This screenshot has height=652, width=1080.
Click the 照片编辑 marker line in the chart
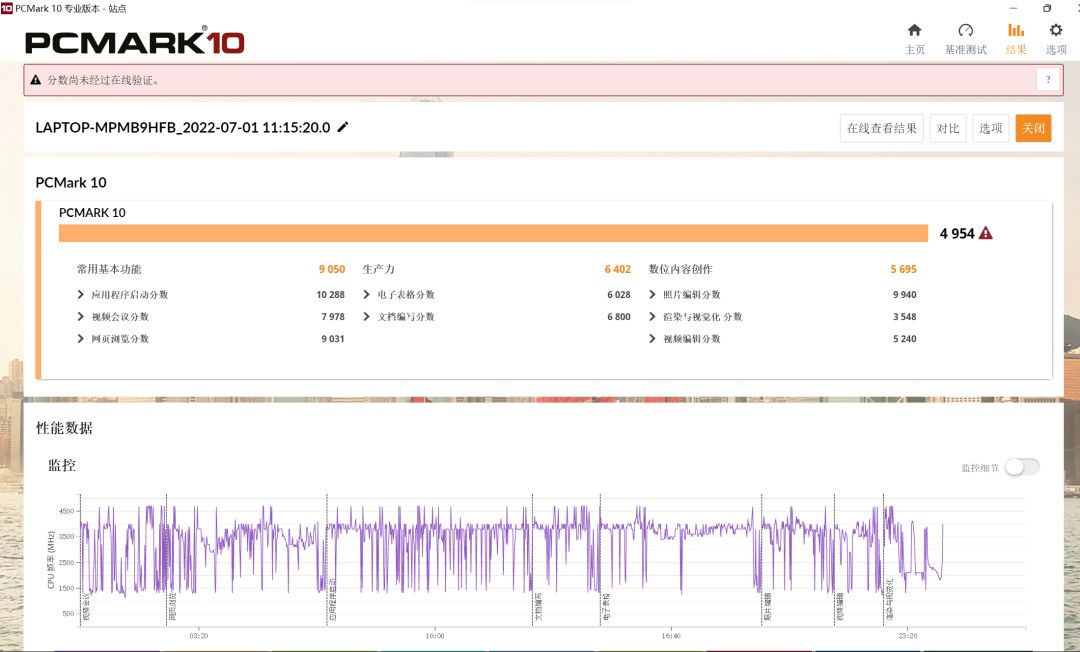(x=762, y=559)
